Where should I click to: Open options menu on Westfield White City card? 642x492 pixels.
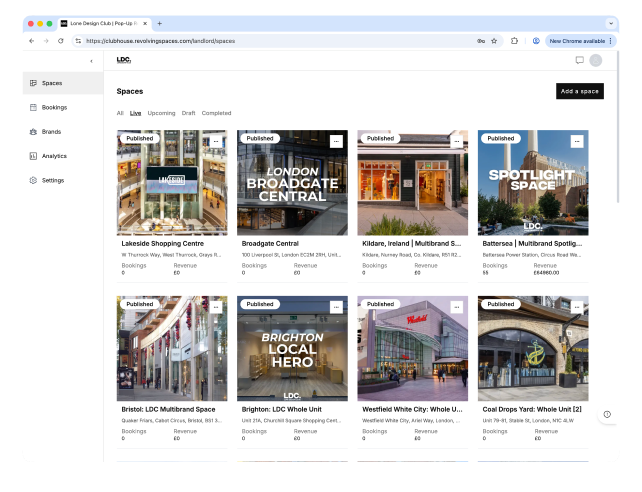point(457,307)
